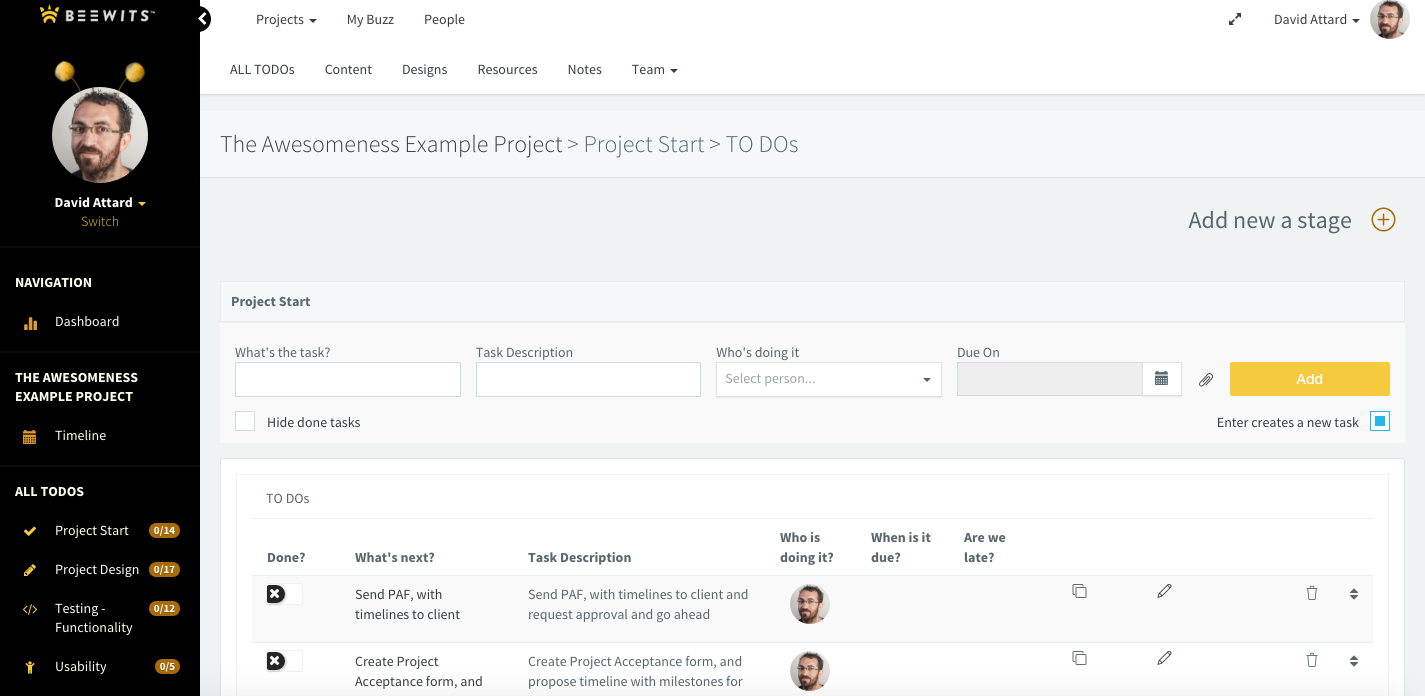Select the ALL TODOs tab
This screenshot has width=1425, height=696.
[x=262, y=70]
